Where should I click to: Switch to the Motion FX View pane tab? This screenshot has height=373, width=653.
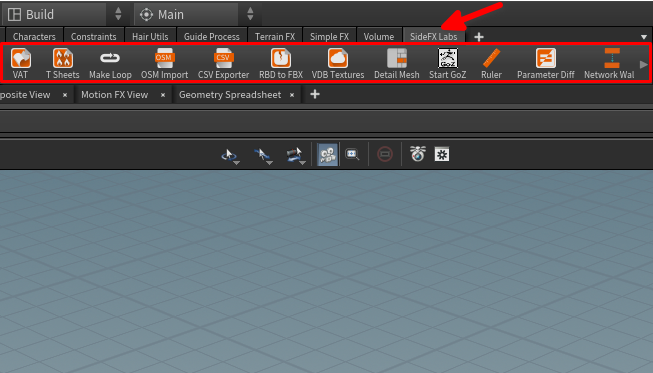[115, 95]
